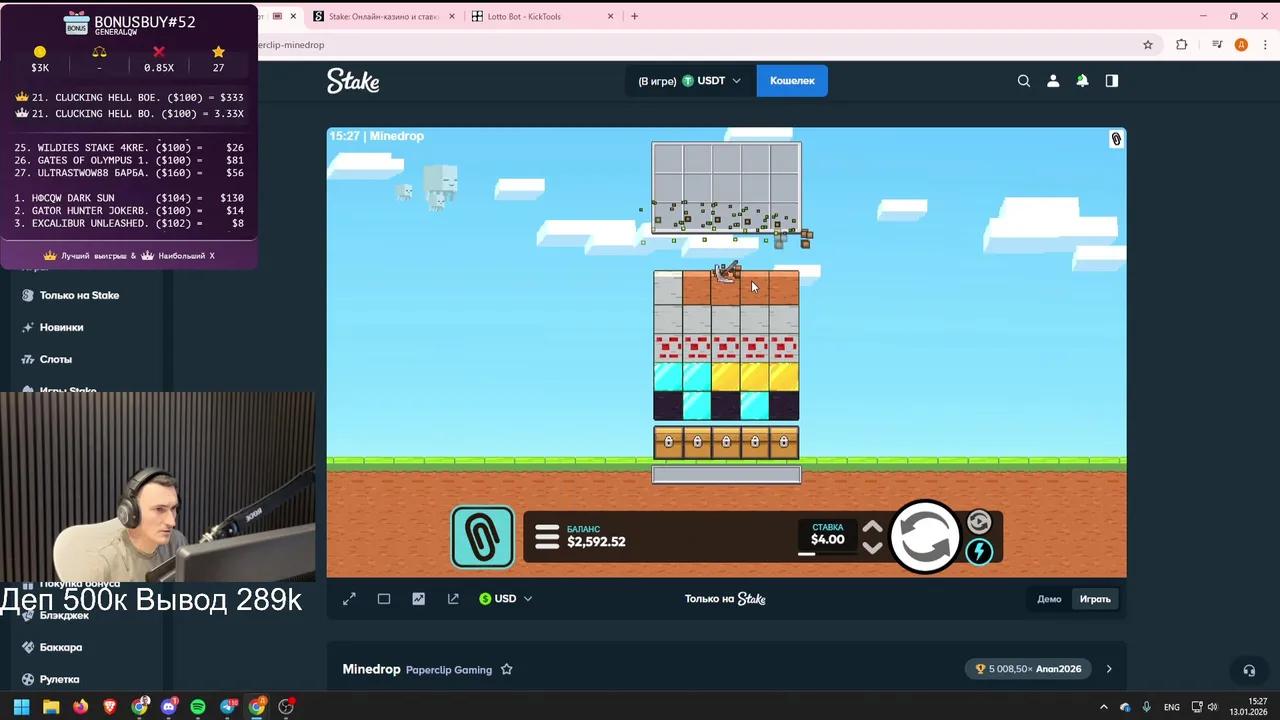Expand the Anan2026 big win details
The width and height of the screenshot is (1280, 720).
coord(1108,669)
